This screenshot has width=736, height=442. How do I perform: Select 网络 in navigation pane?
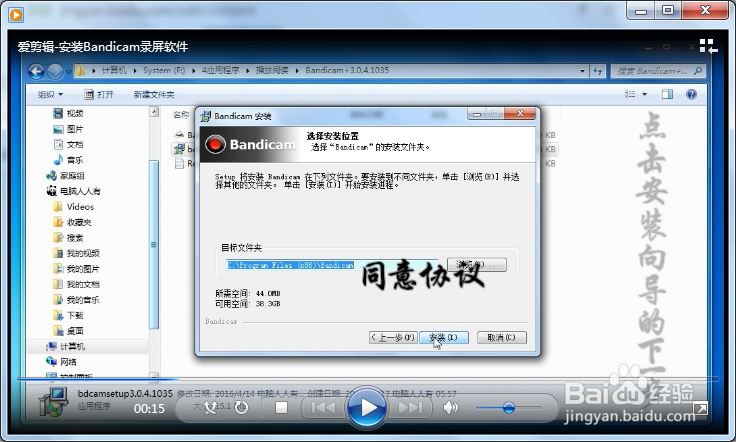(x=61, y=362)
